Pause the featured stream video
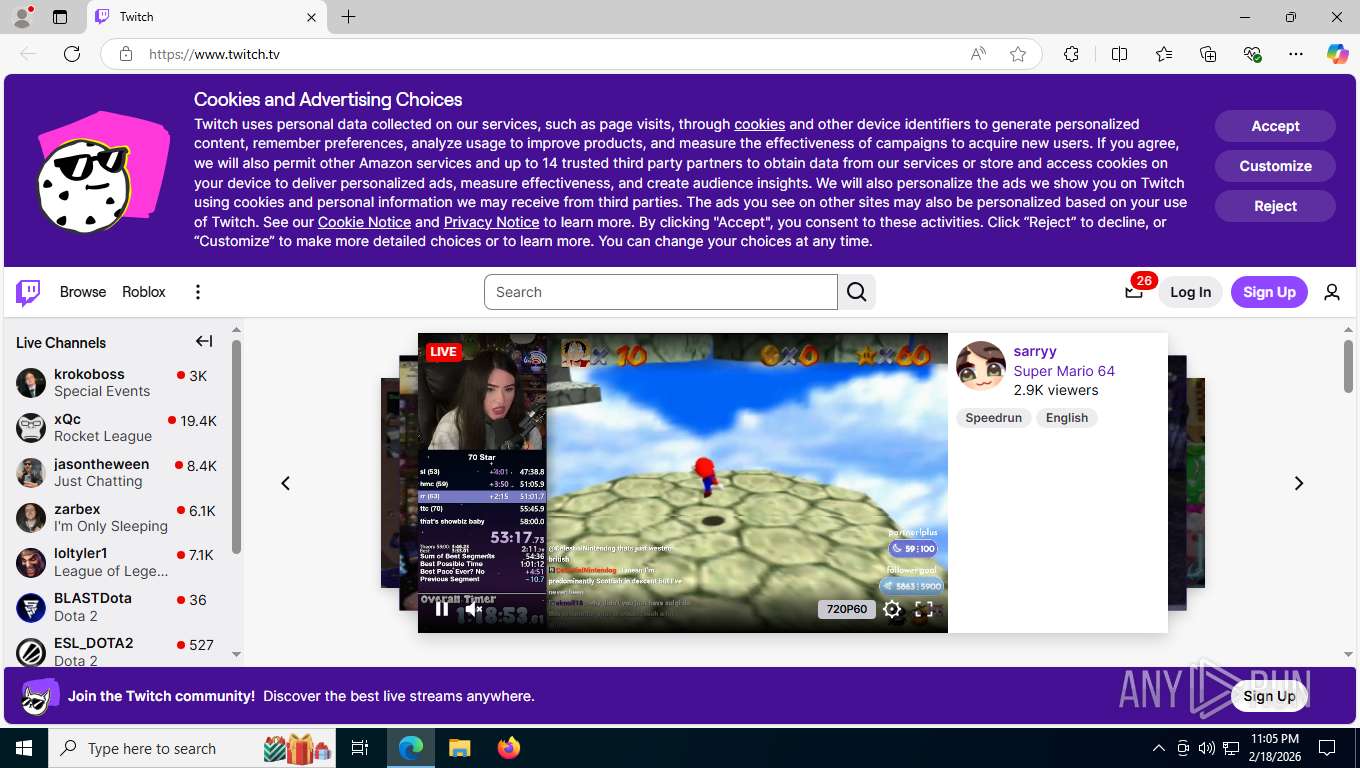This screenshot has height=768, width=1360. (x=442, y=608)
